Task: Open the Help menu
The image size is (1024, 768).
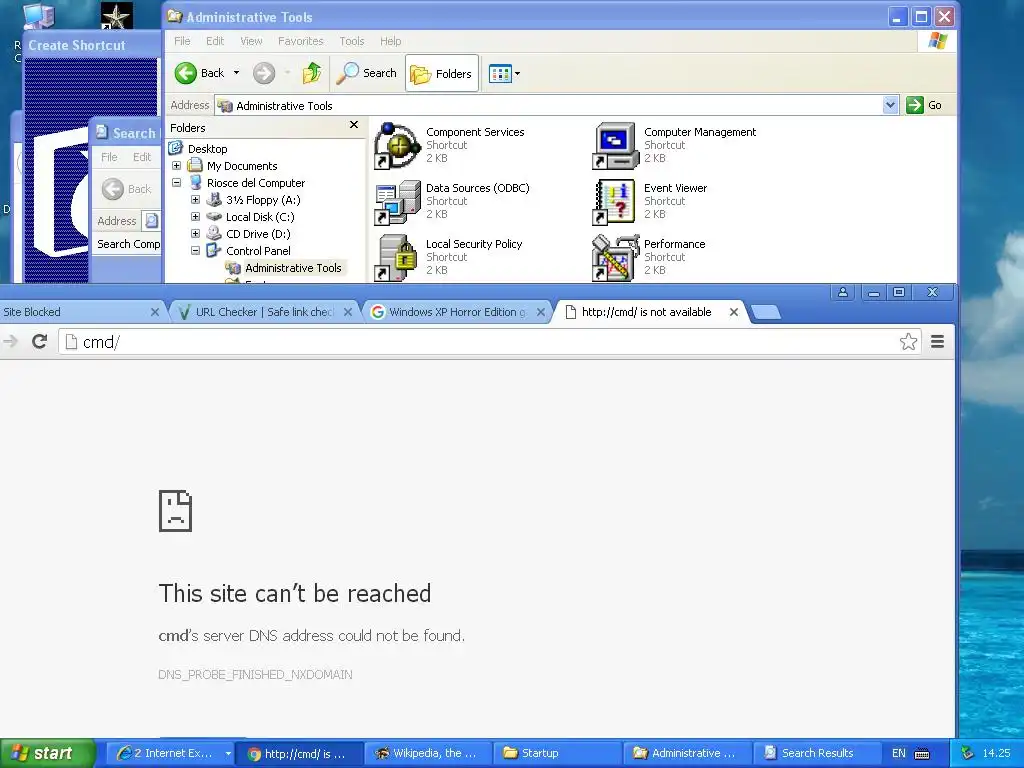Action: click(x=391, y=41)
